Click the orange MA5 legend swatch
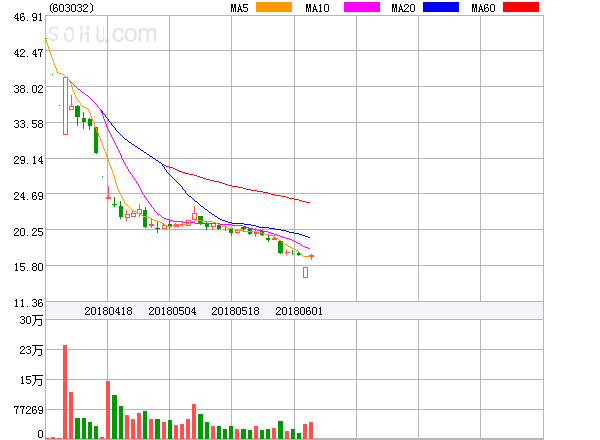Viewport: 600px width, 440px height. tap(274, 7)
